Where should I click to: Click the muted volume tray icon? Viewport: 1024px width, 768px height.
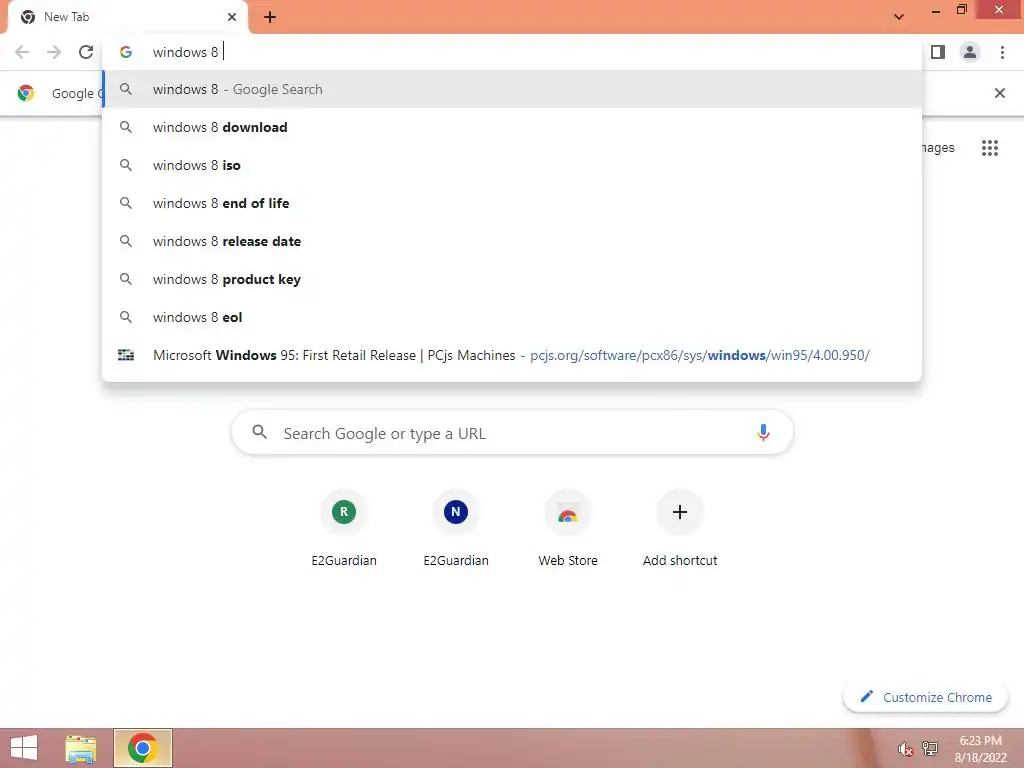pos(904,748)
